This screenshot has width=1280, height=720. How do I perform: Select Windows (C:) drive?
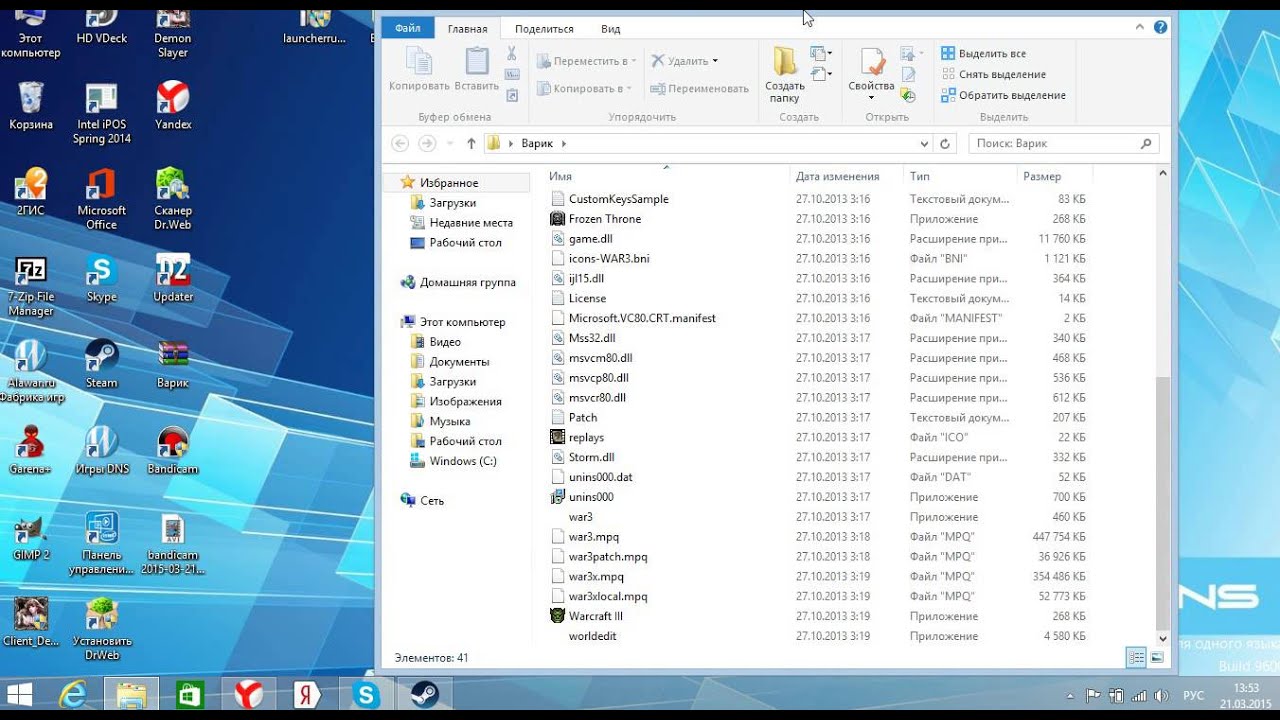462,461
